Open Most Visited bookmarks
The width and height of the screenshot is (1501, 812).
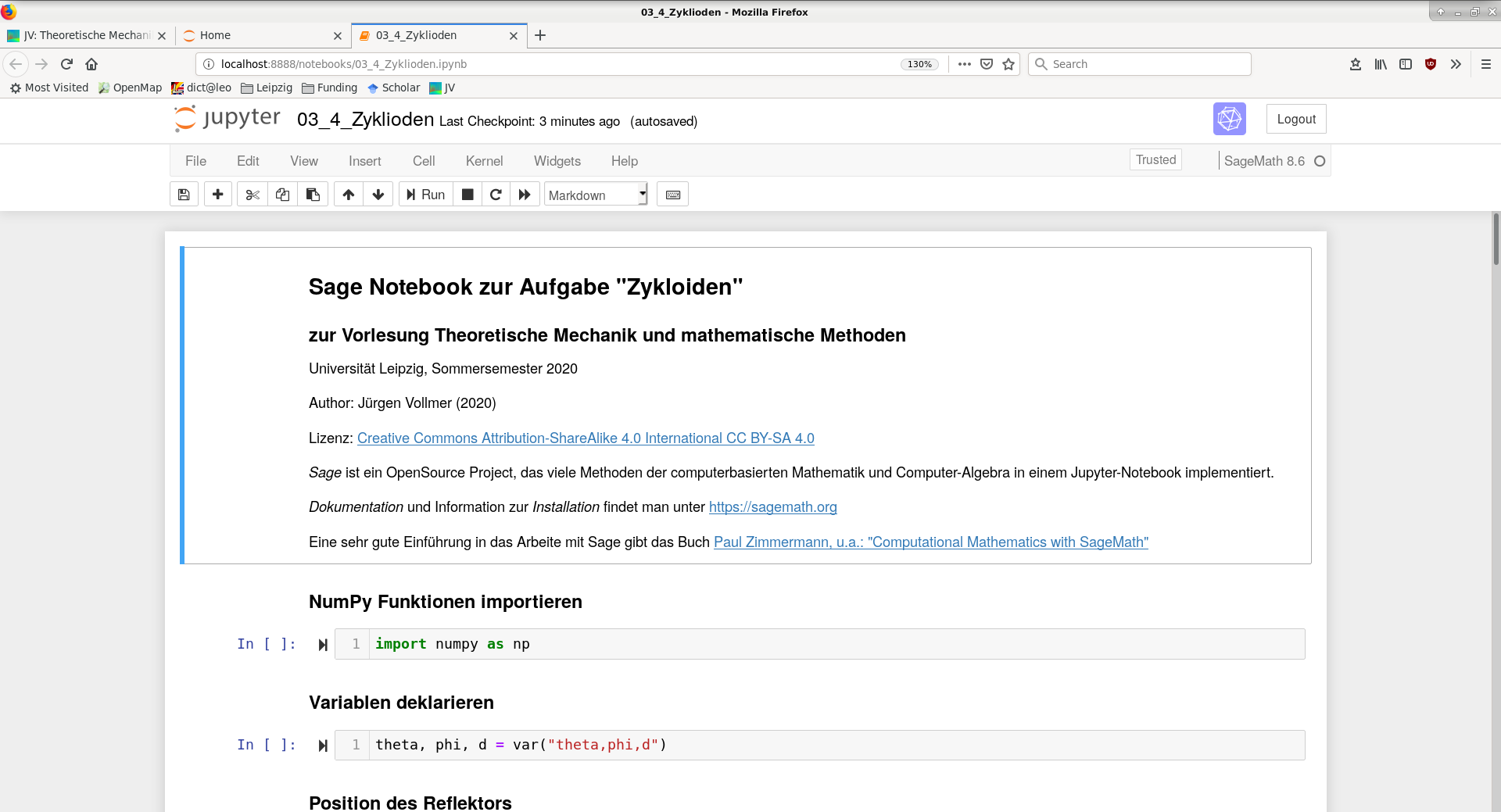pos(49,88)
